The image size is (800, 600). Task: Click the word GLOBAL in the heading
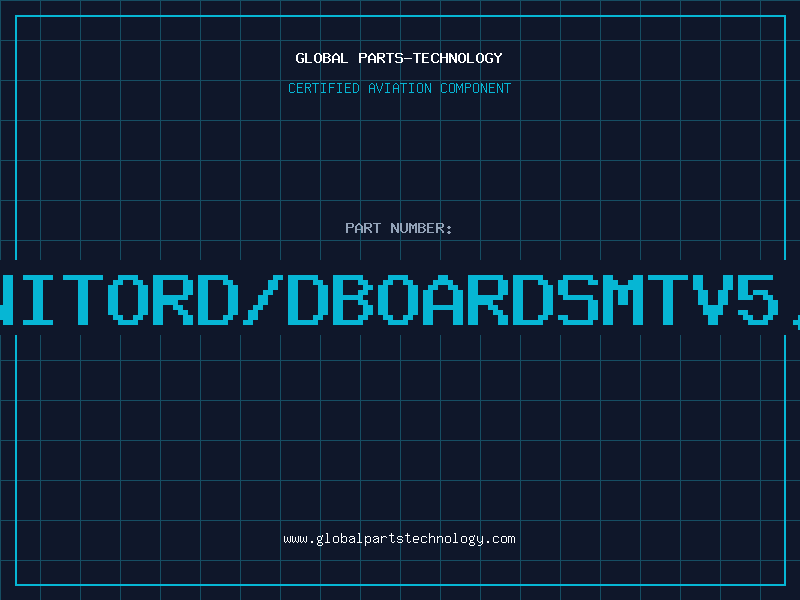[x=322, y=58]
